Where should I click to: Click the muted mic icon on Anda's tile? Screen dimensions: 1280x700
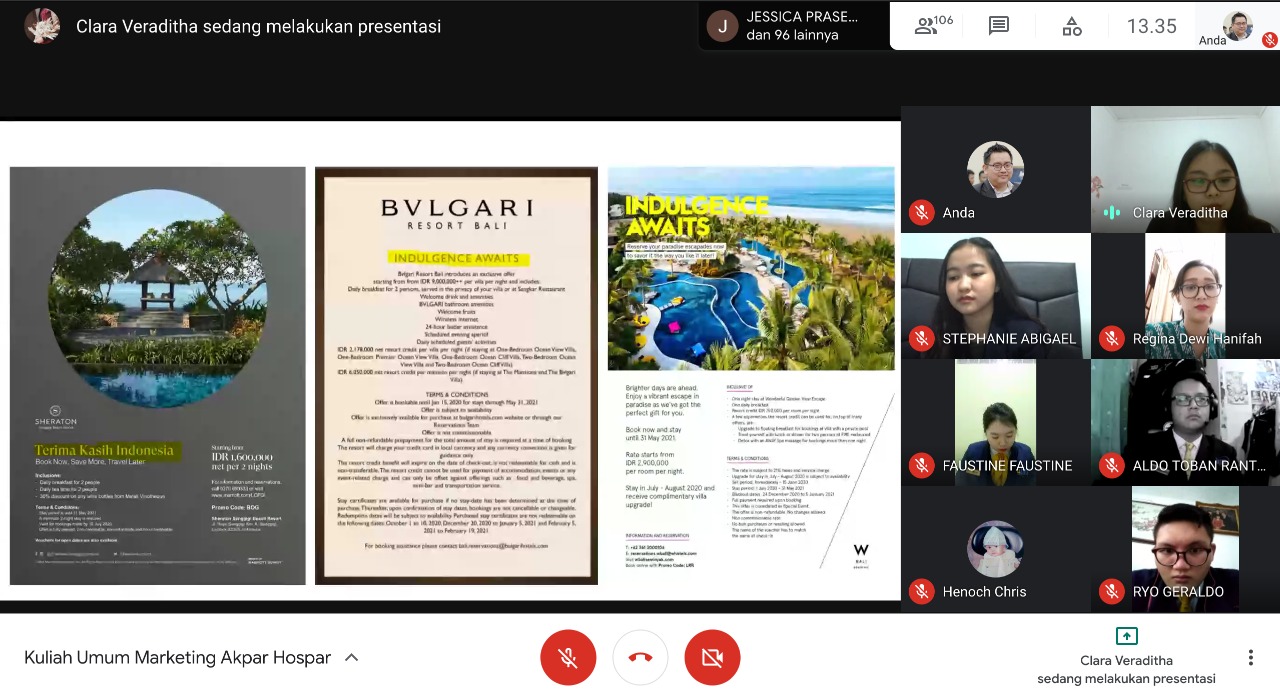[x=921, y=212]
